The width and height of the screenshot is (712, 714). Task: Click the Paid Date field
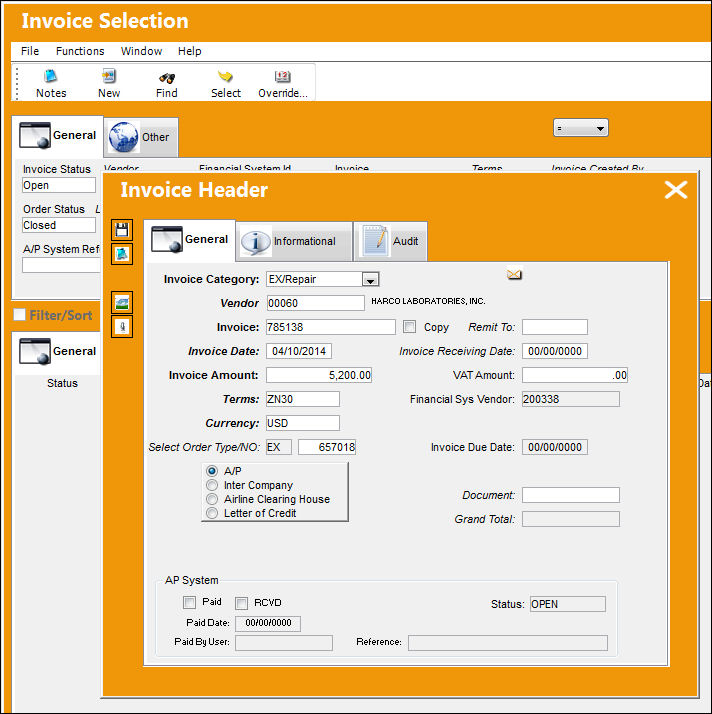pyautogui.click(x=268, y=623)
